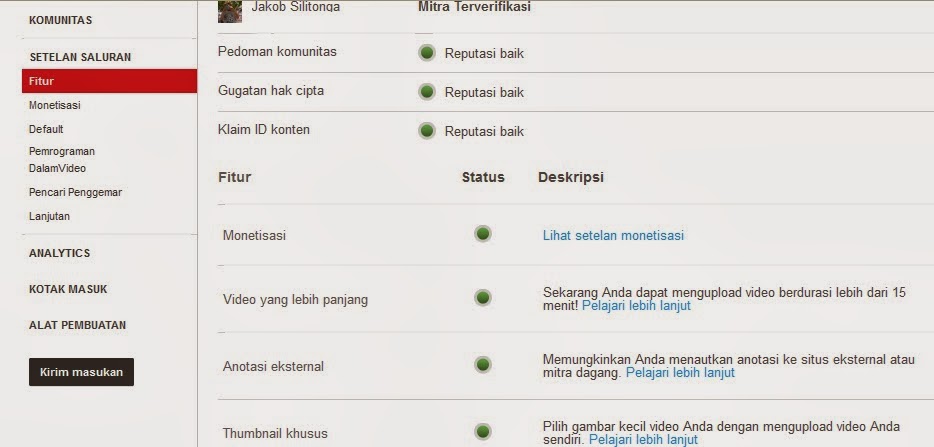Click the Mitra Terverifikasi label
The image size is (934, 447).
[474, 7]
